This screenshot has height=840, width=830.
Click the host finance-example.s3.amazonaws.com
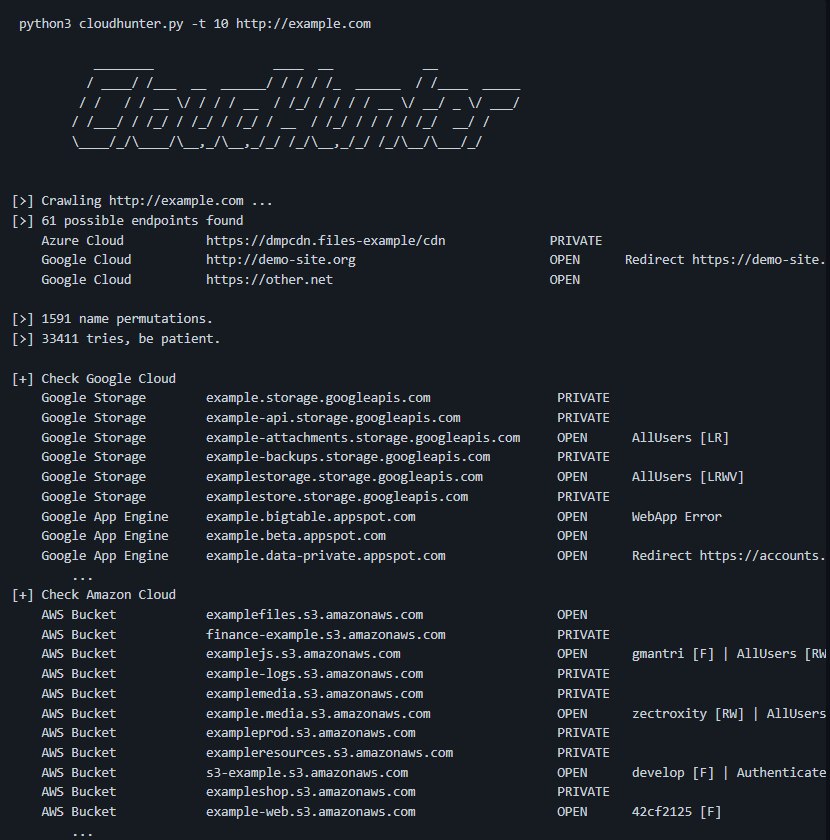(x=325, y=635)
